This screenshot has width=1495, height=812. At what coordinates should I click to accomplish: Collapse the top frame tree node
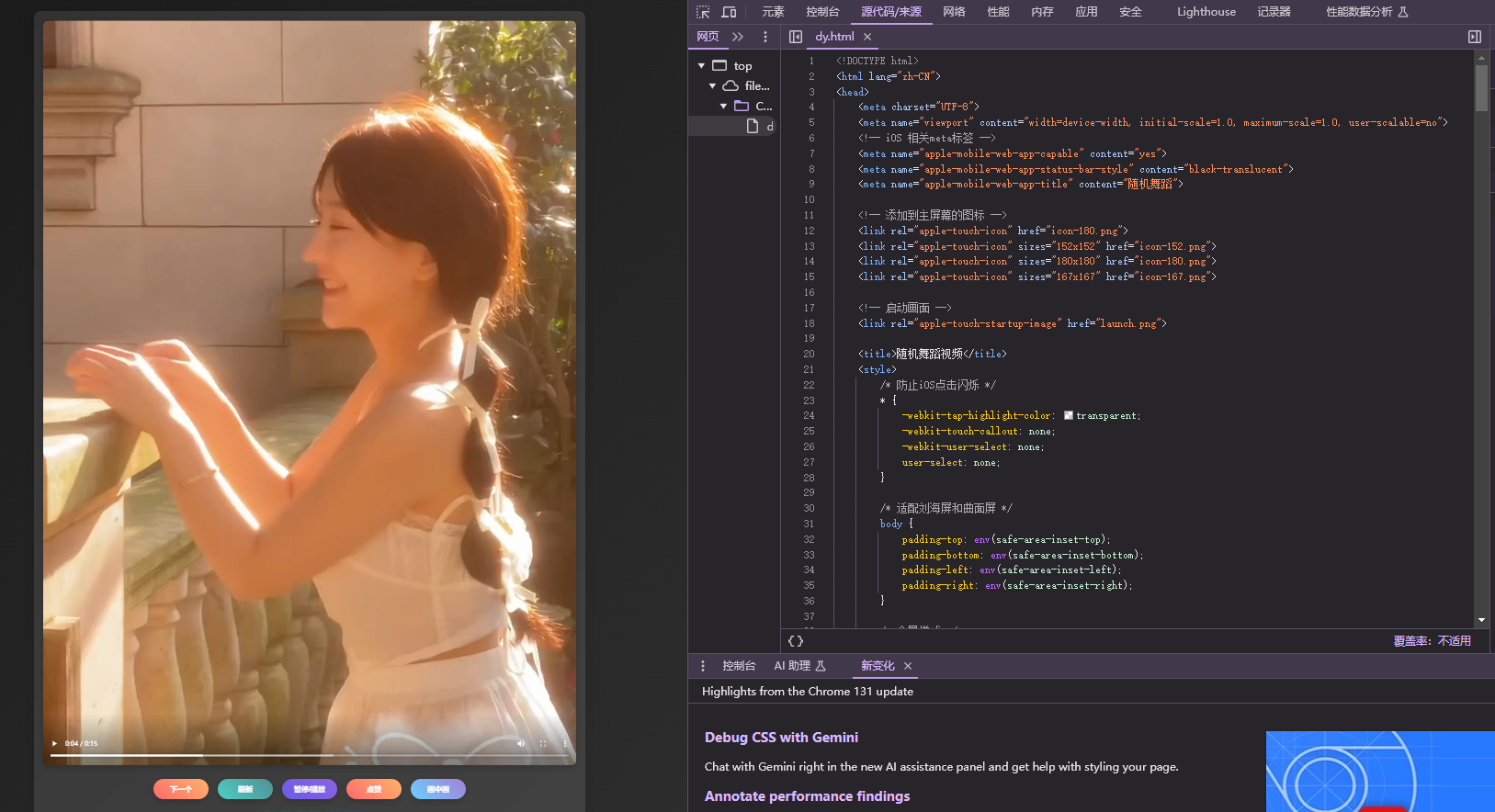702,66
